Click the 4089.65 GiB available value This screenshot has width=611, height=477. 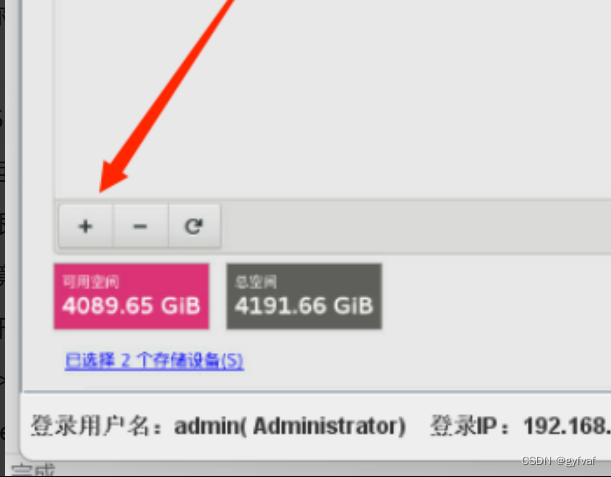pos(131,306)
